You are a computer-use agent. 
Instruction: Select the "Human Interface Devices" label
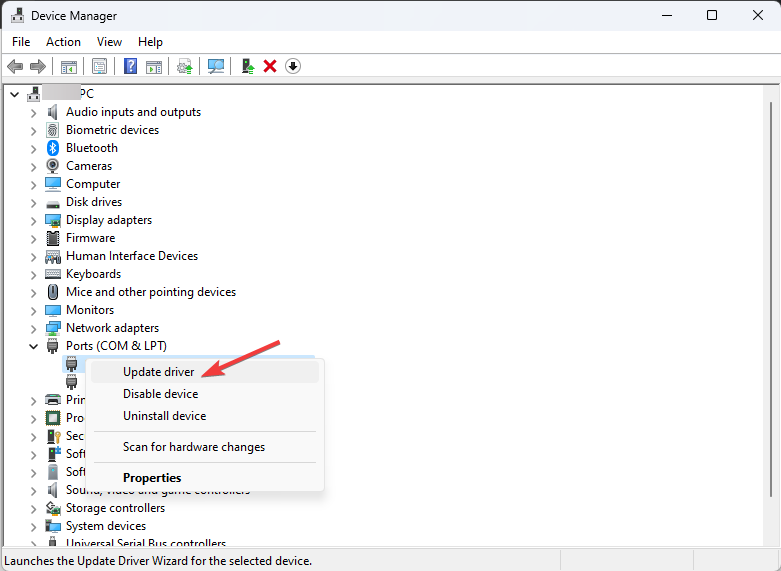pyautogui.click(x=132, y=256)
